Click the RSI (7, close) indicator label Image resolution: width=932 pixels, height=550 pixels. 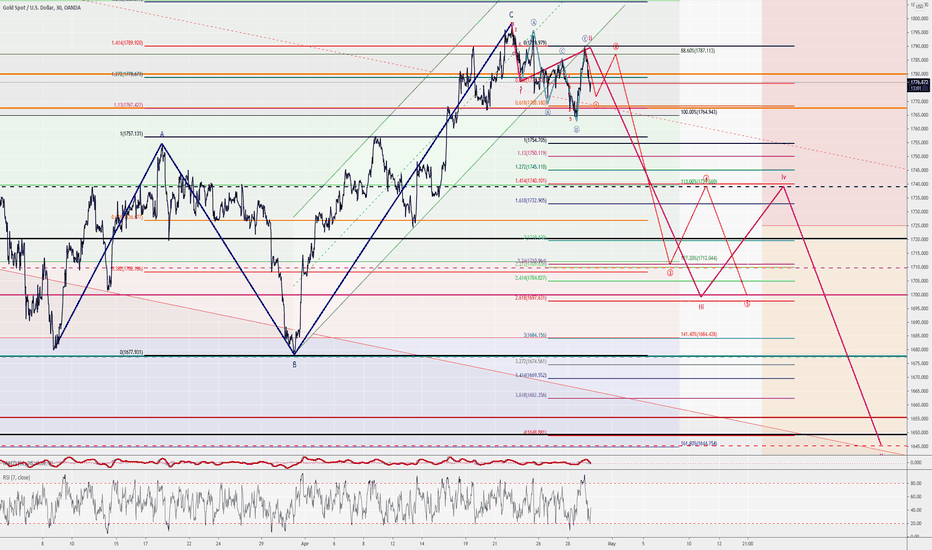pyautogui.click(x=17, y=477)
